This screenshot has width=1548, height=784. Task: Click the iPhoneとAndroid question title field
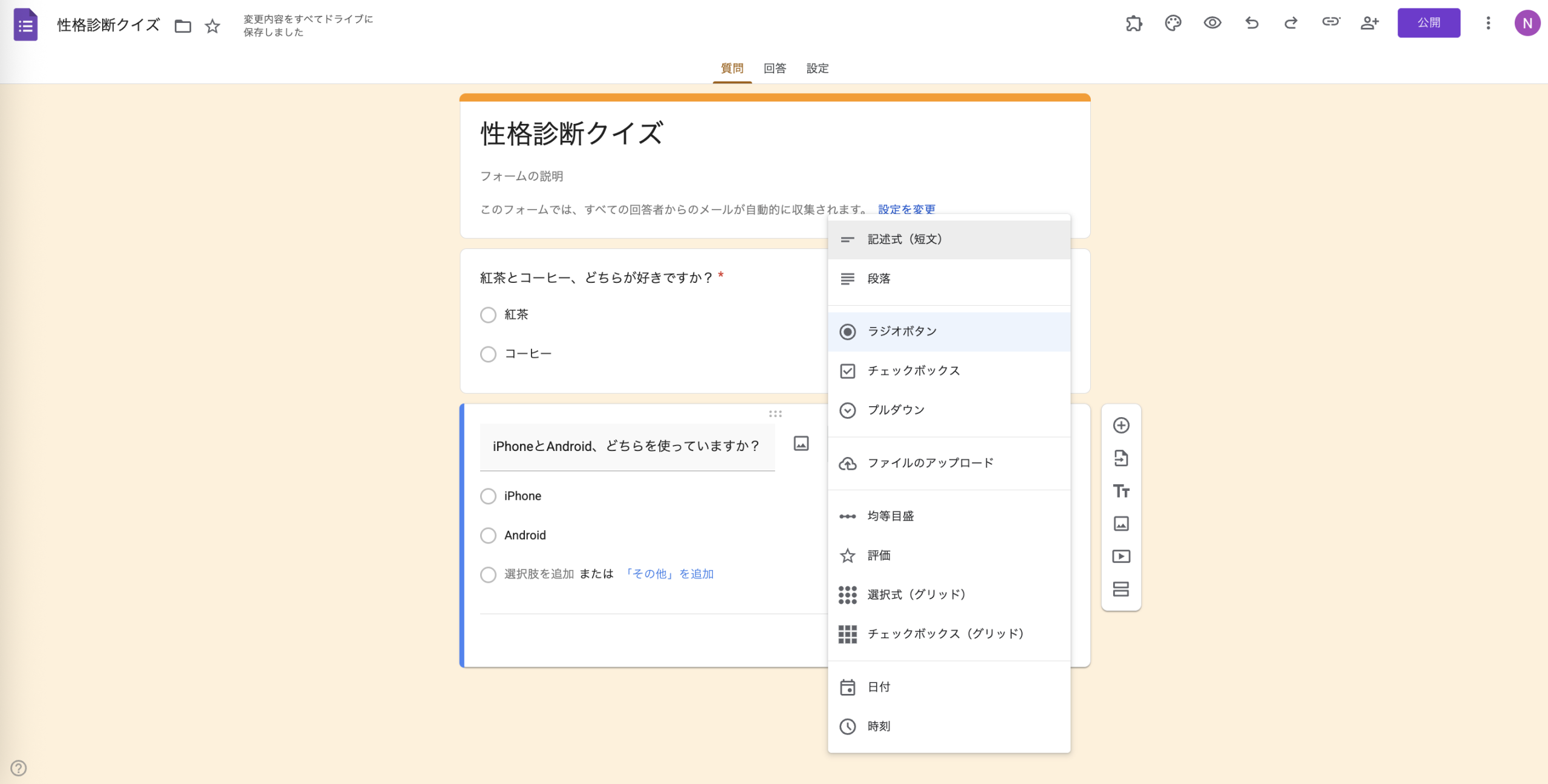pyautogui.click(x=626, y=447)
